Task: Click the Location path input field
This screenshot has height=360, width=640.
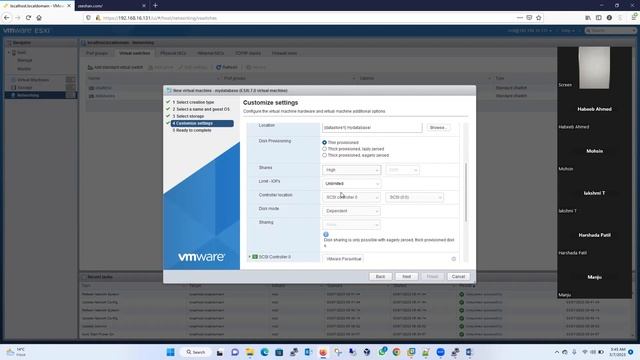Action: point(372,127)
